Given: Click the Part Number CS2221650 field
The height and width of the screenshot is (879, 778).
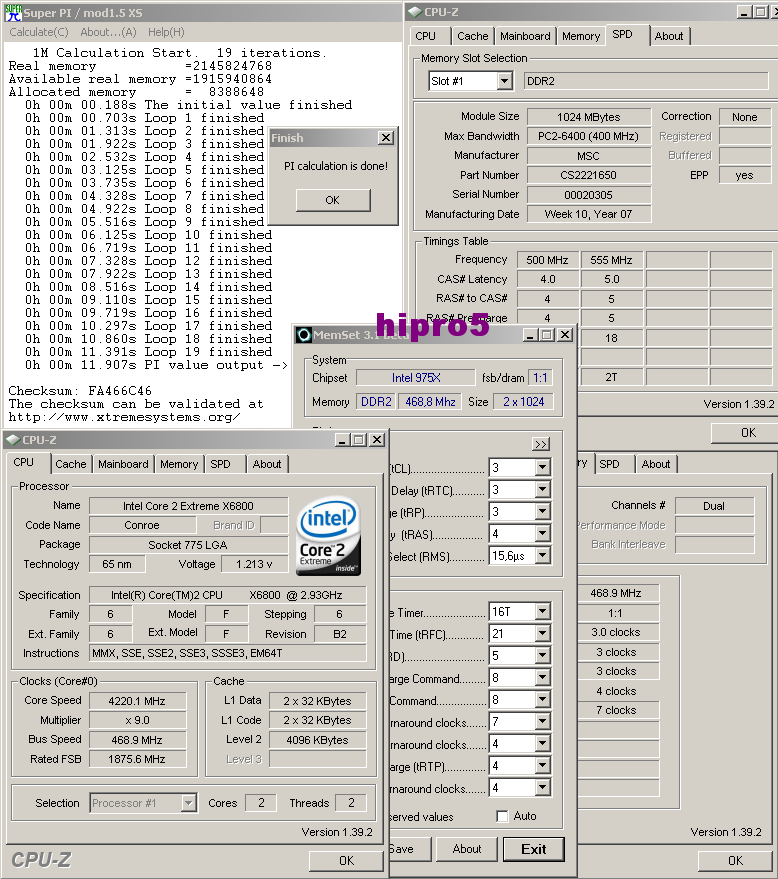Looking at the screenshot, I should click(589, 175).
